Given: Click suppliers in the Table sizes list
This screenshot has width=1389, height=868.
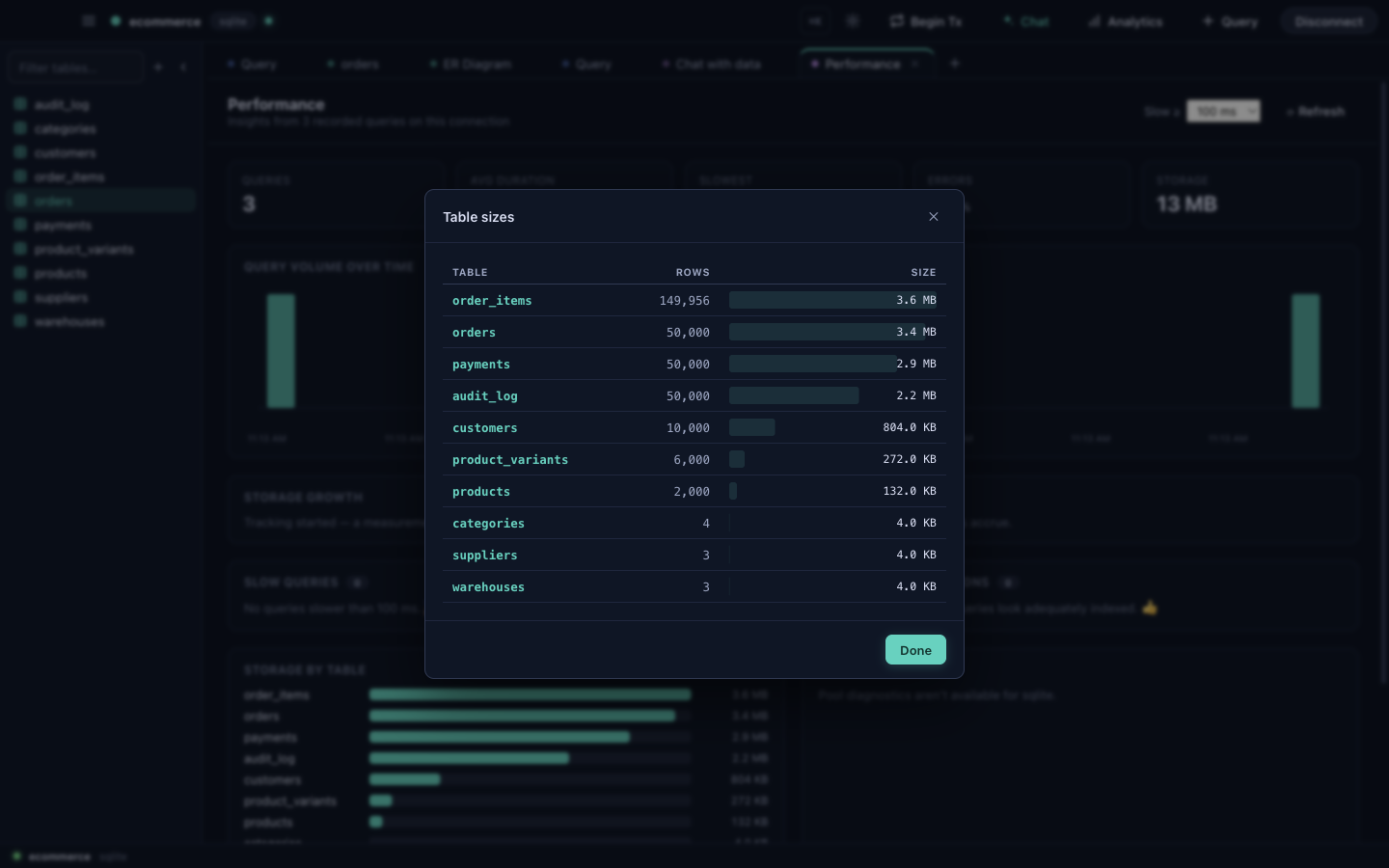Looking at the screenshot, I should click(485, 556).
